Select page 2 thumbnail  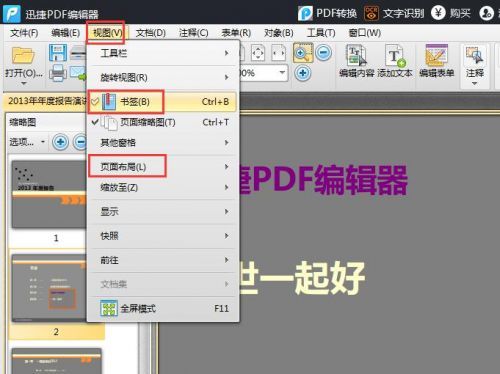click(49, 288)
